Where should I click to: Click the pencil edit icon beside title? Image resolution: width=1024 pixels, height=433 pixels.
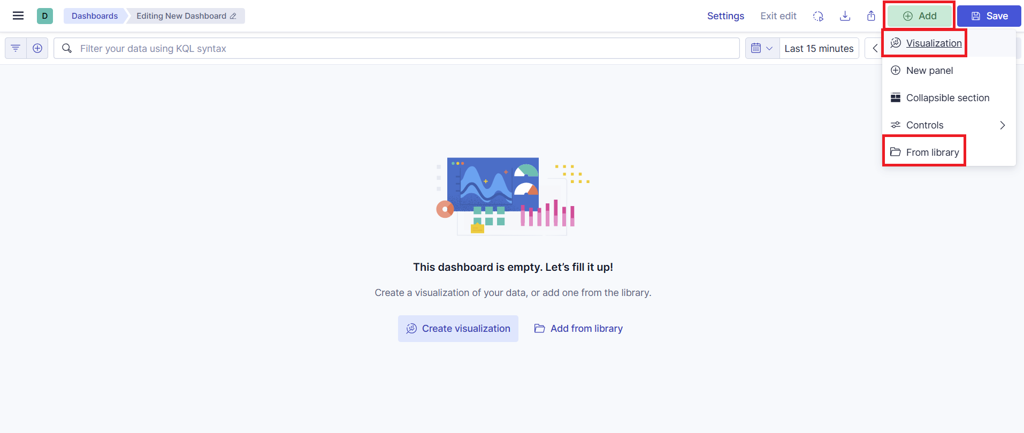[x=233, y=16]
